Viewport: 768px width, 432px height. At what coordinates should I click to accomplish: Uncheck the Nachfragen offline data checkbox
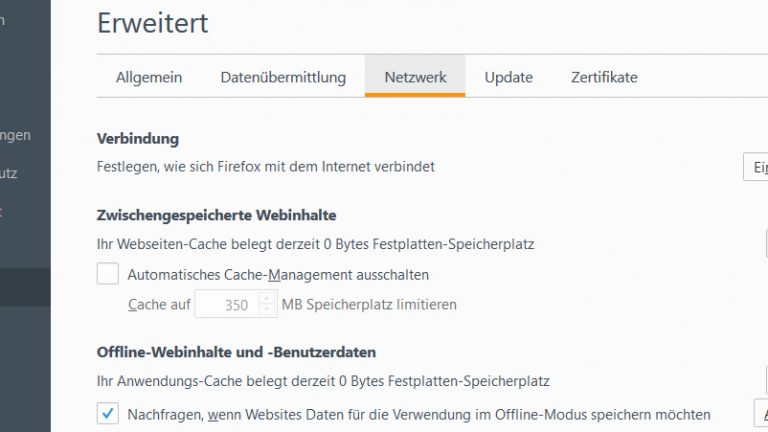tap(108, 413)
